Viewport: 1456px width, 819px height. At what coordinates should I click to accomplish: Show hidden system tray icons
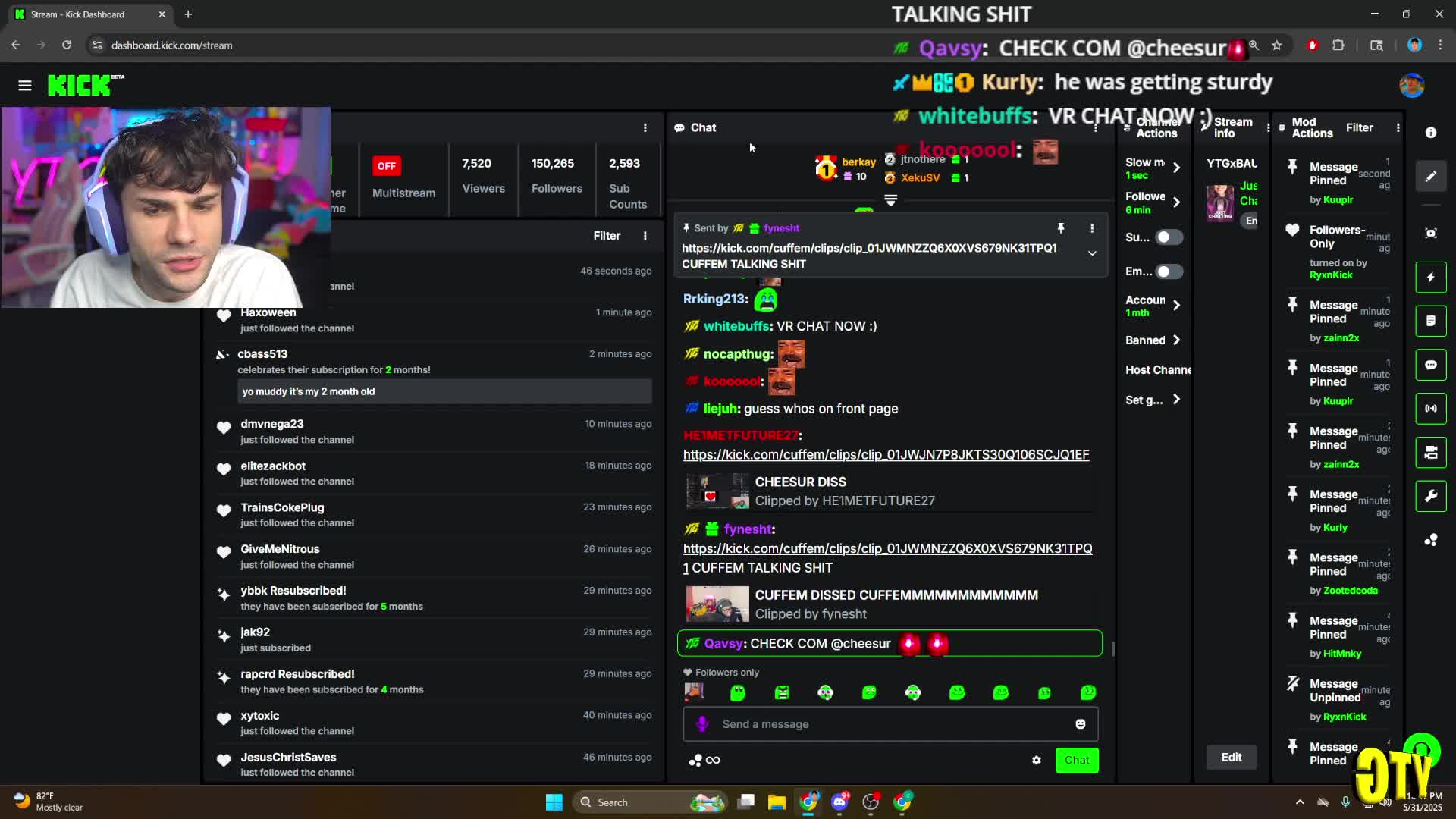click(x=1300, y=802)
